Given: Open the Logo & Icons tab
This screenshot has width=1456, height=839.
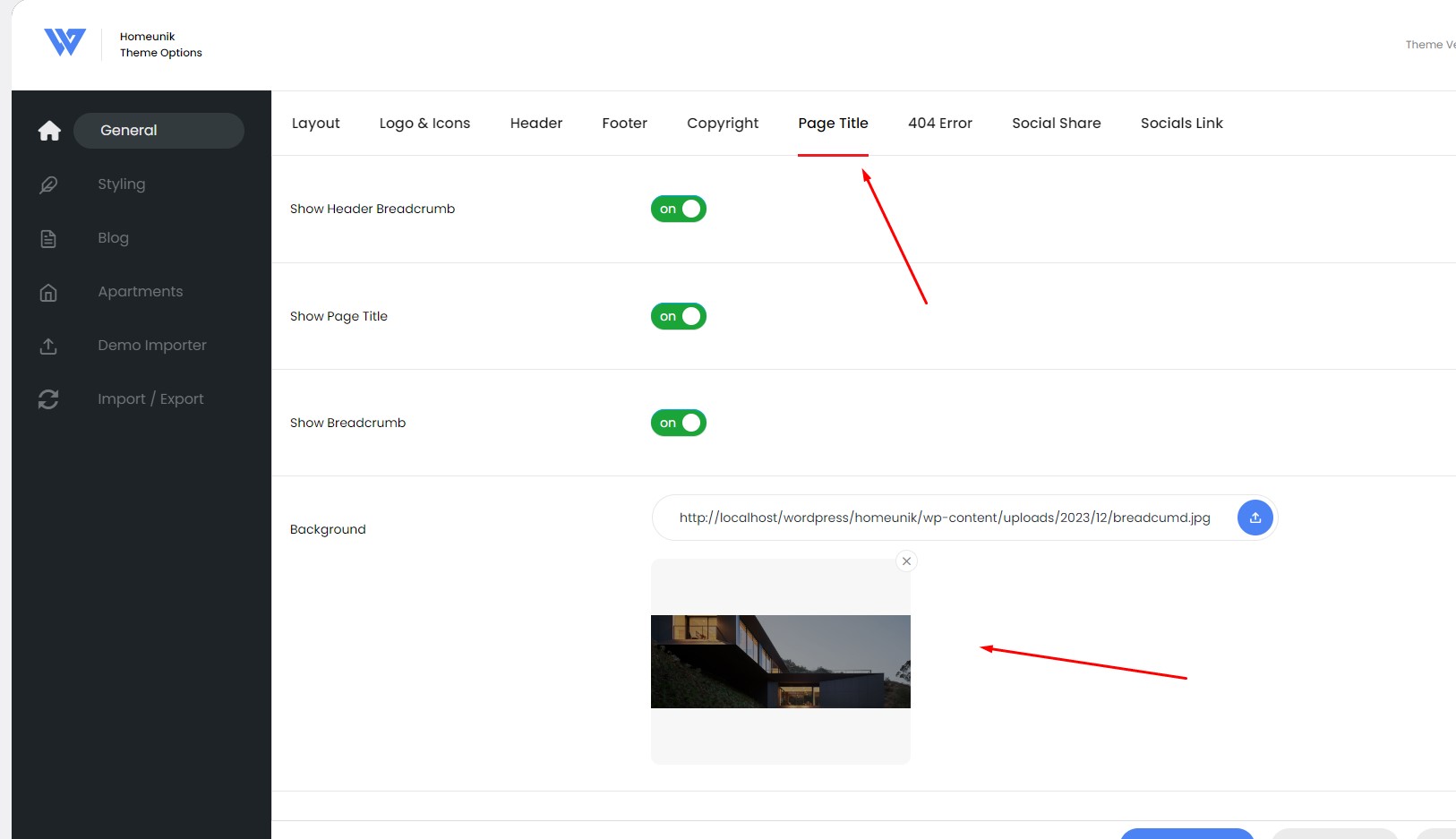Looking at the screenshot, I should coord(424,124).
